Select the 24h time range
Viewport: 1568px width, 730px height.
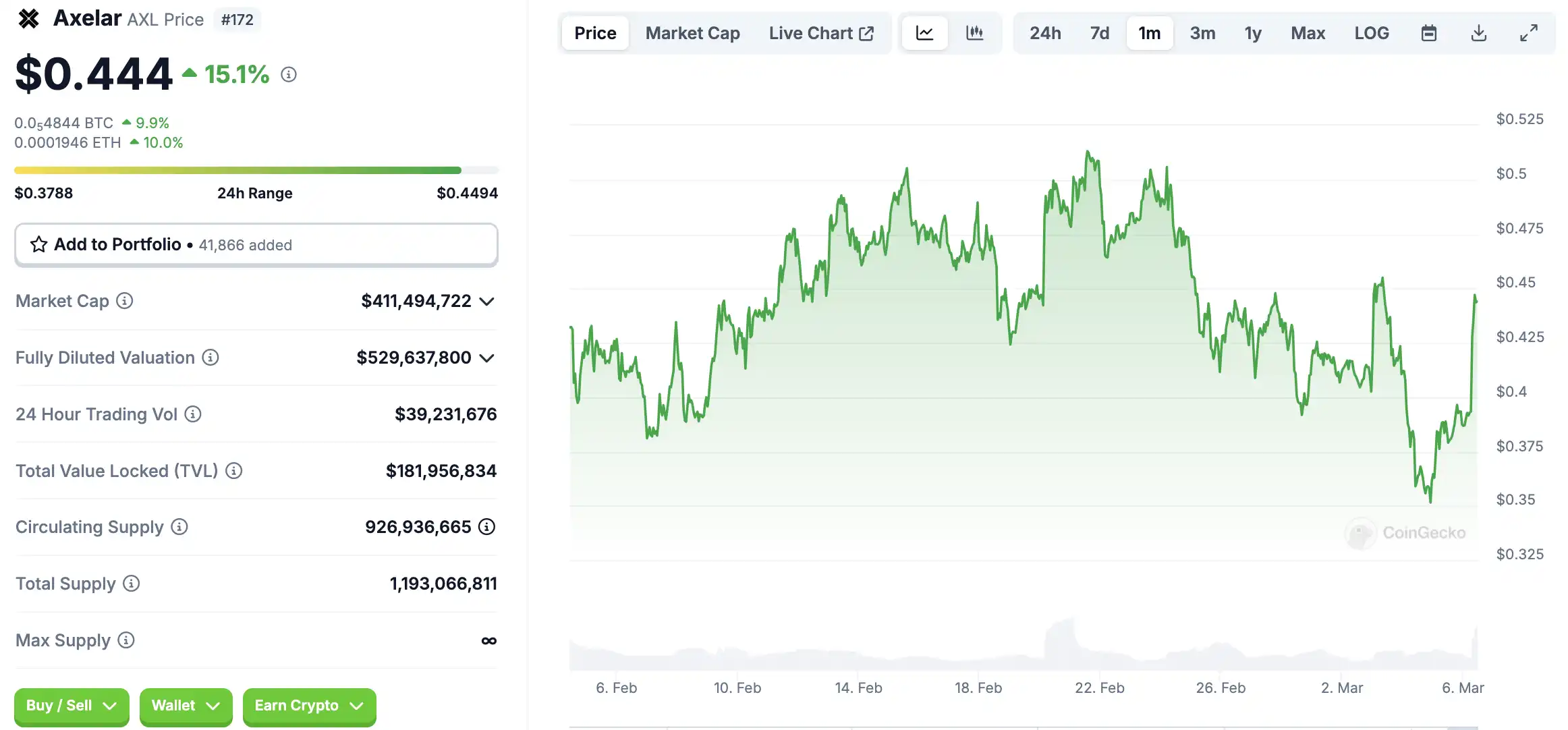click(x=1044, y=33)
